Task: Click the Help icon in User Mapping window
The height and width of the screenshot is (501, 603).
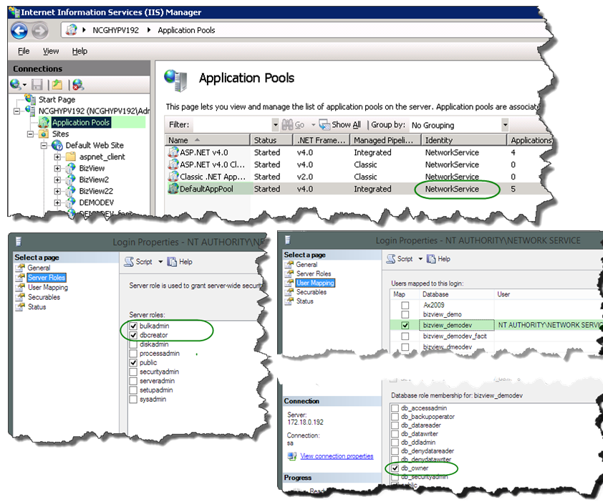Action: pyautogui.click(x=431, y=259)
